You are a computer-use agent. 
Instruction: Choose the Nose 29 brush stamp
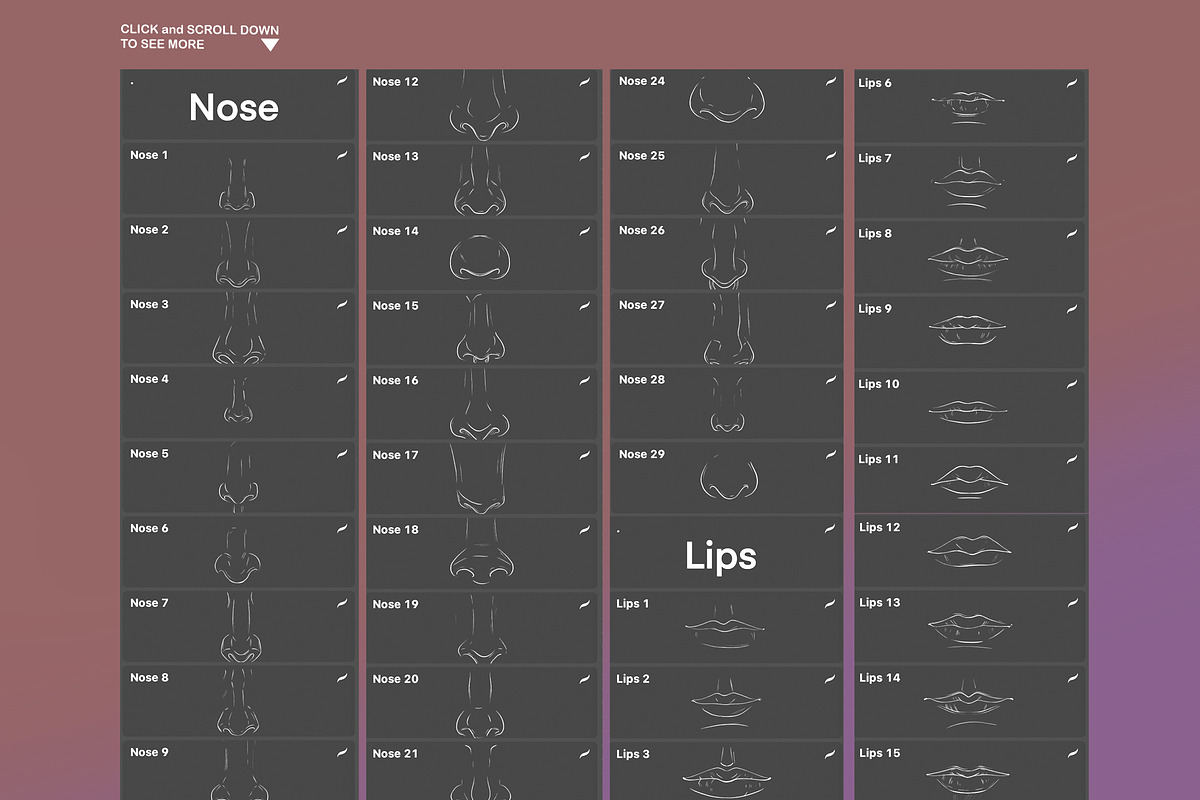tap(727, 478)
